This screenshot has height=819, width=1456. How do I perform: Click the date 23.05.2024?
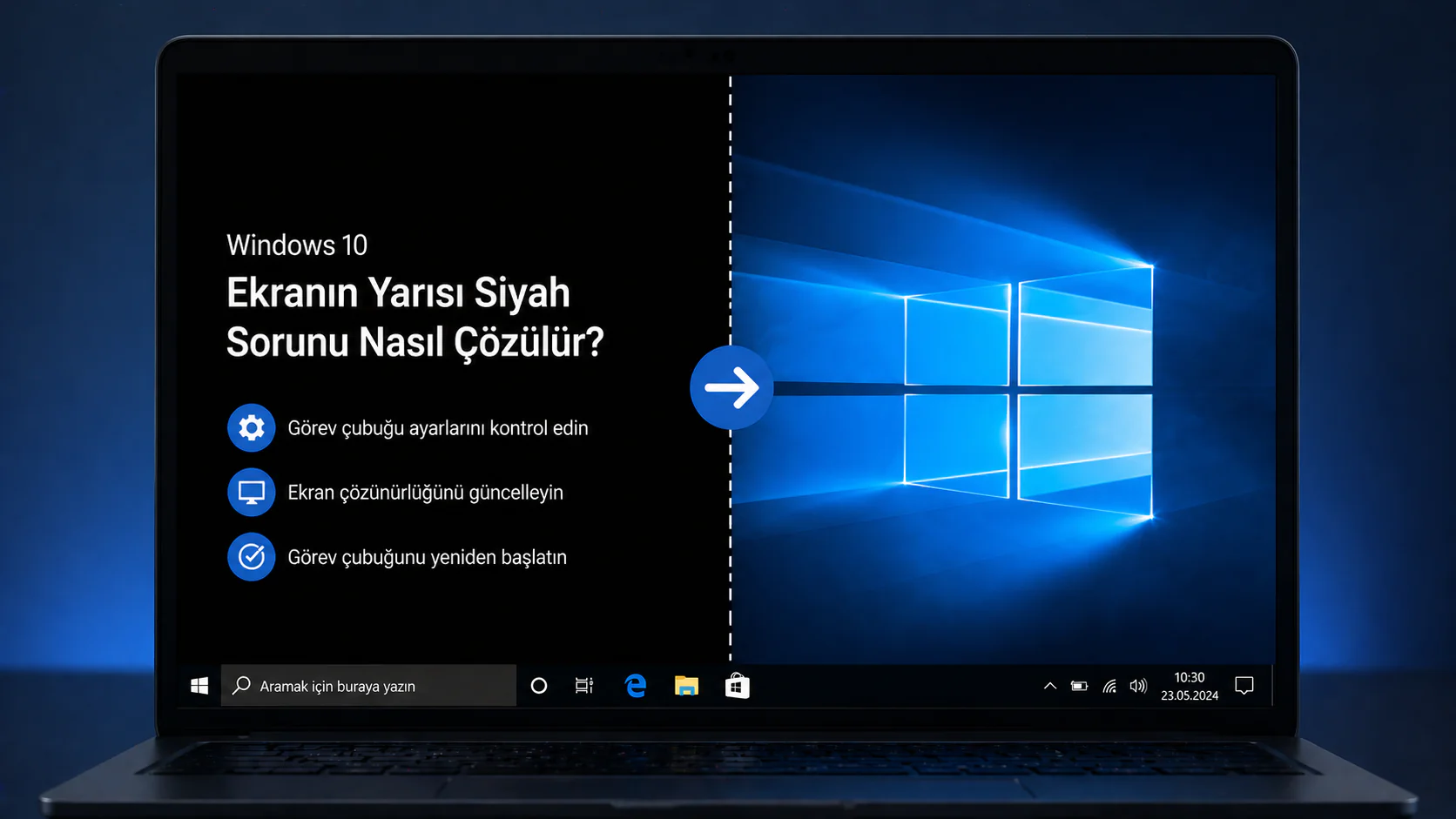[1189, 696]
